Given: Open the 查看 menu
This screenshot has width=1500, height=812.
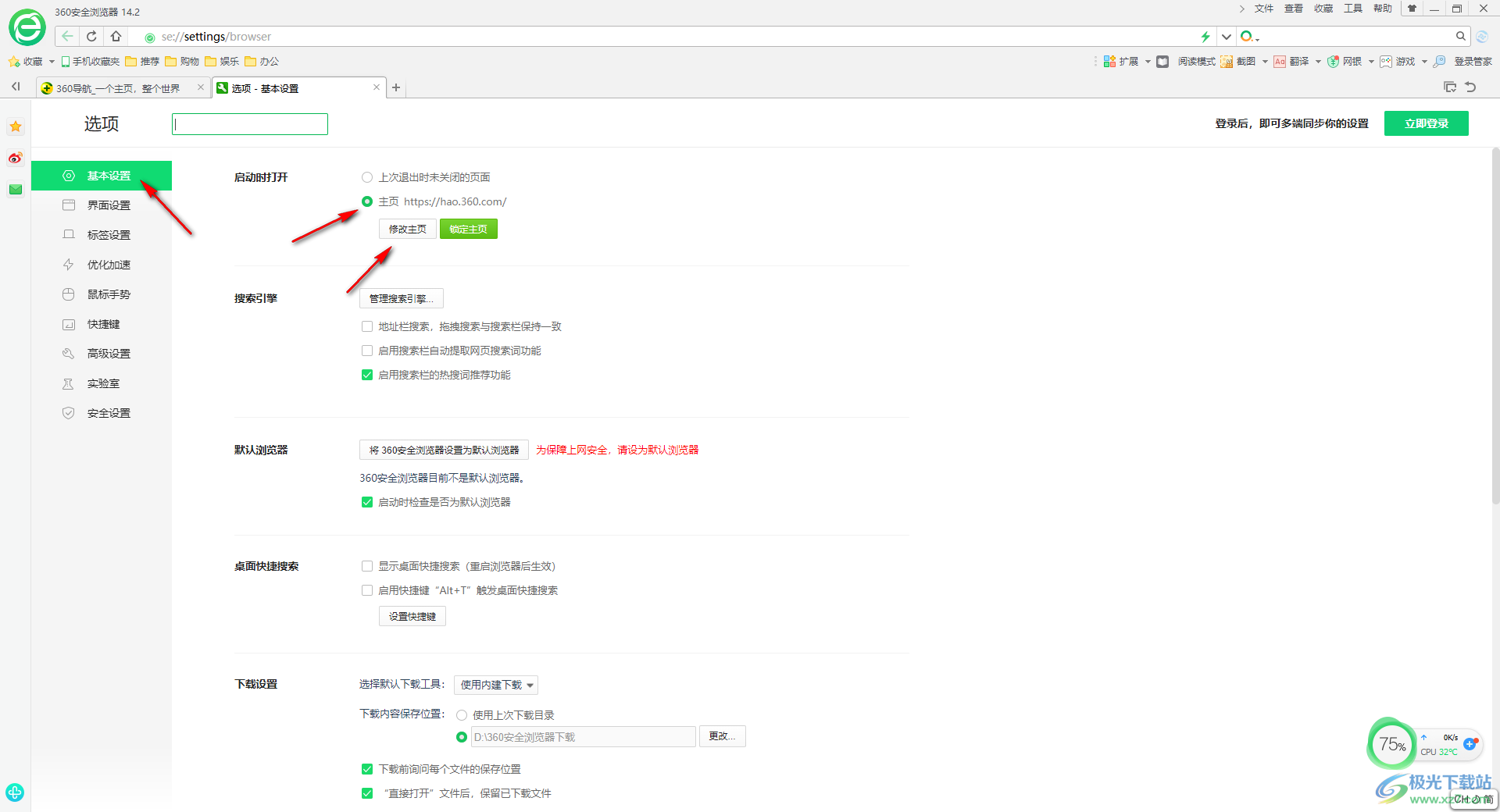Looking at the screenshot, I should (1294, 9).
